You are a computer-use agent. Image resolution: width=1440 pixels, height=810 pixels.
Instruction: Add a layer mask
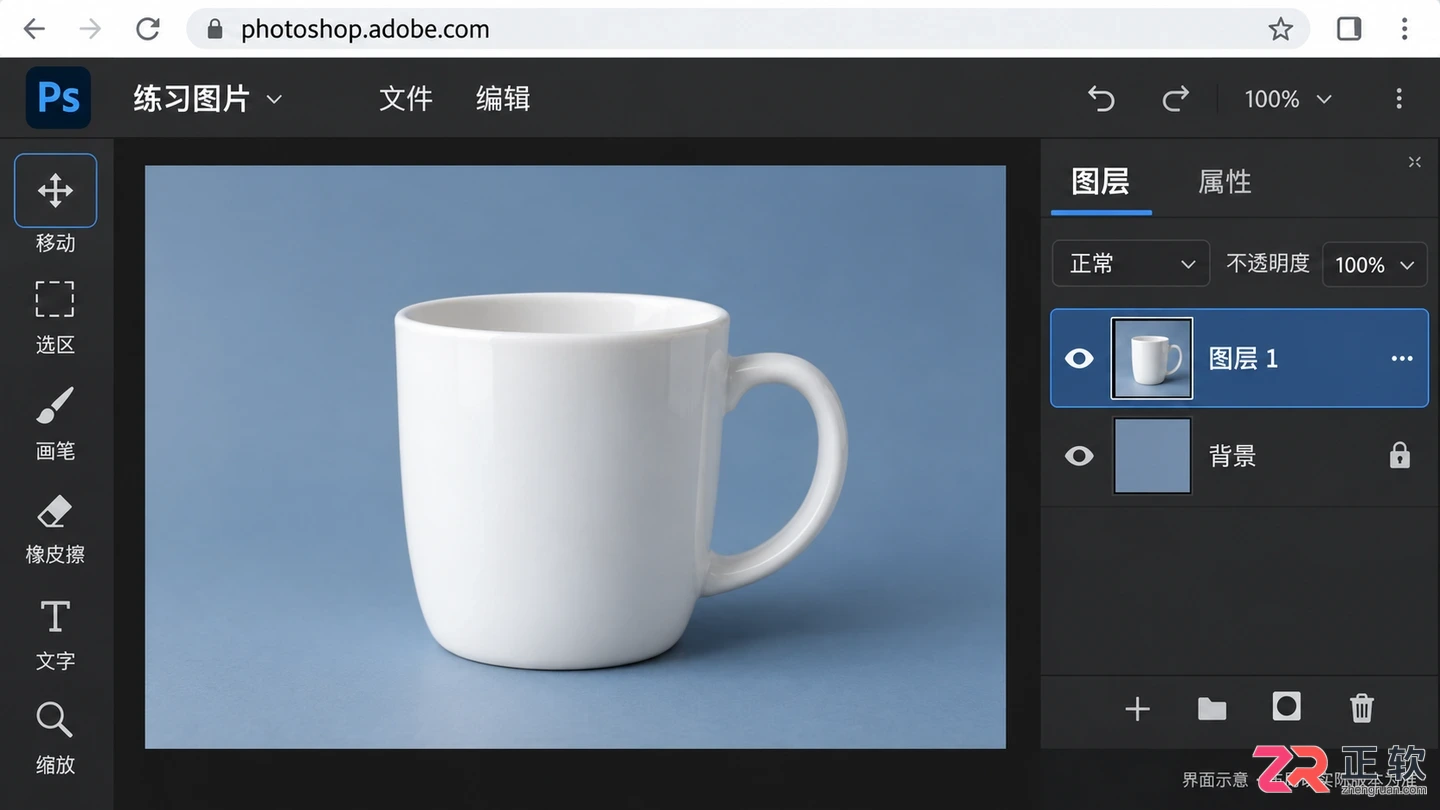pos(1286,707)
